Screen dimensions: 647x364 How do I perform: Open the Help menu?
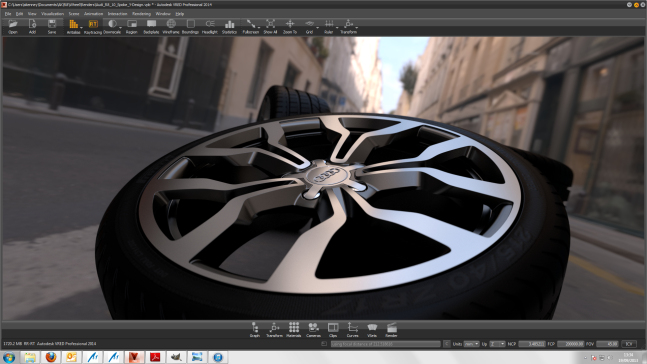tap(179, 14)
